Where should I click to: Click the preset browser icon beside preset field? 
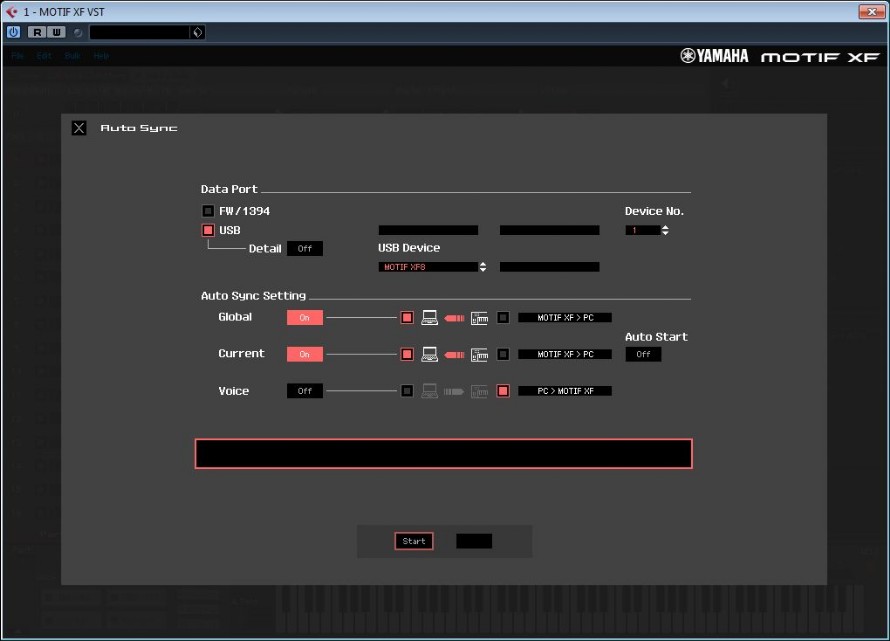[x=197, y=32]
